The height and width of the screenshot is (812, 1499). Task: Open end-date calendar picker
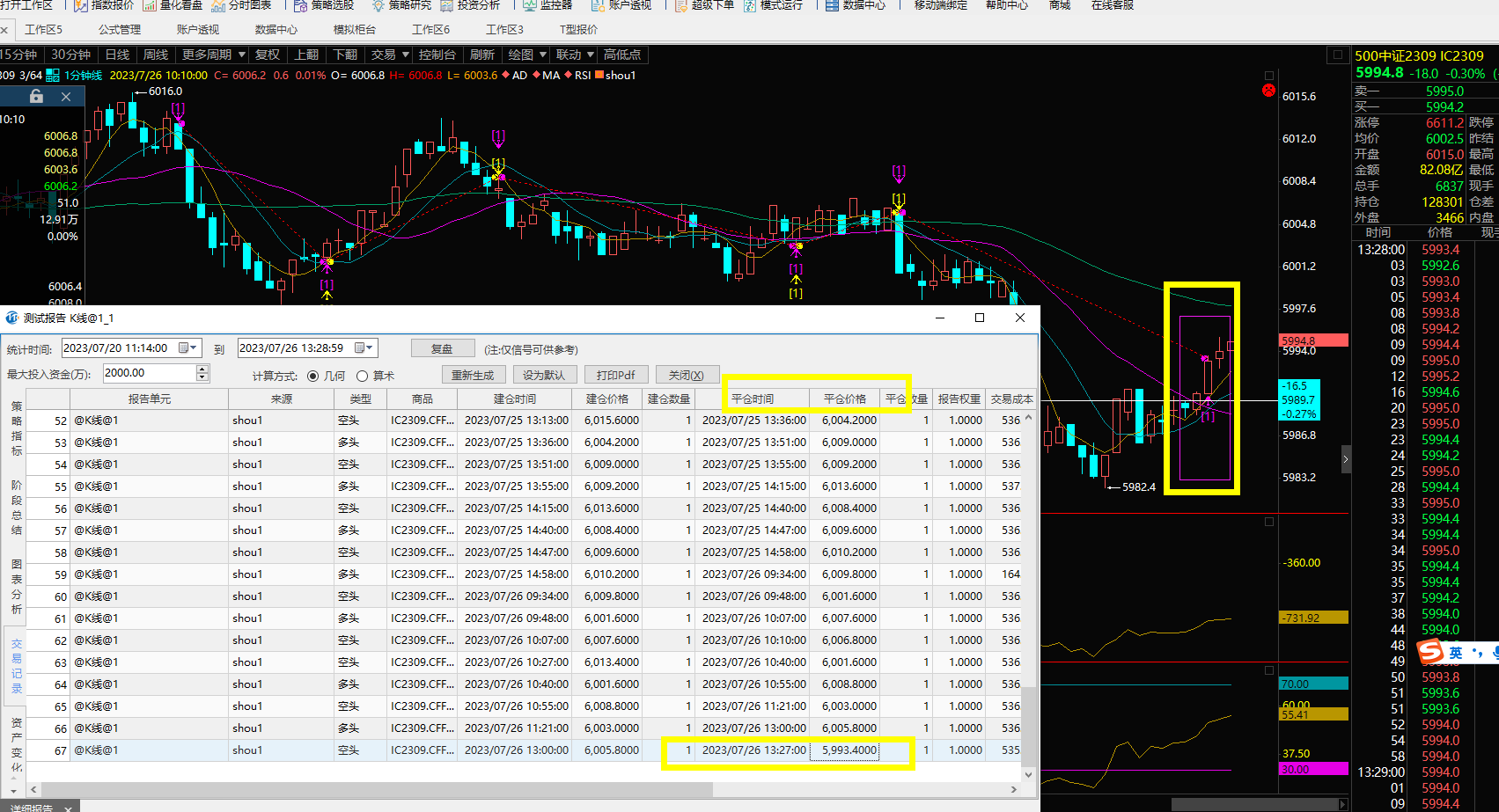click(x=364, y=348)
